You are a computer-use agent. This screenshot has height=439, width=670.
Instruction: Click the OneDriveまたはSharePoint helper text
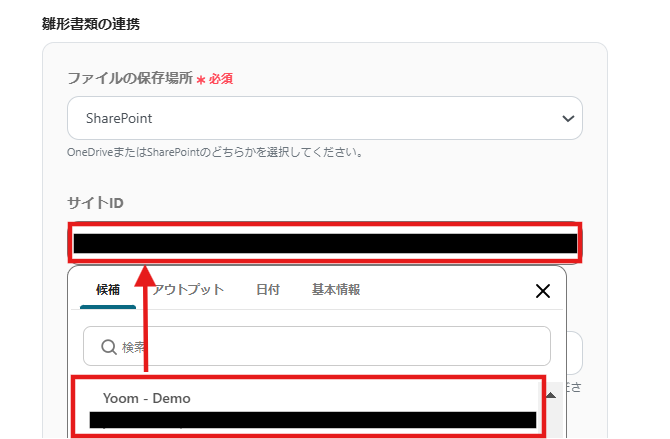tap(215, 152)
